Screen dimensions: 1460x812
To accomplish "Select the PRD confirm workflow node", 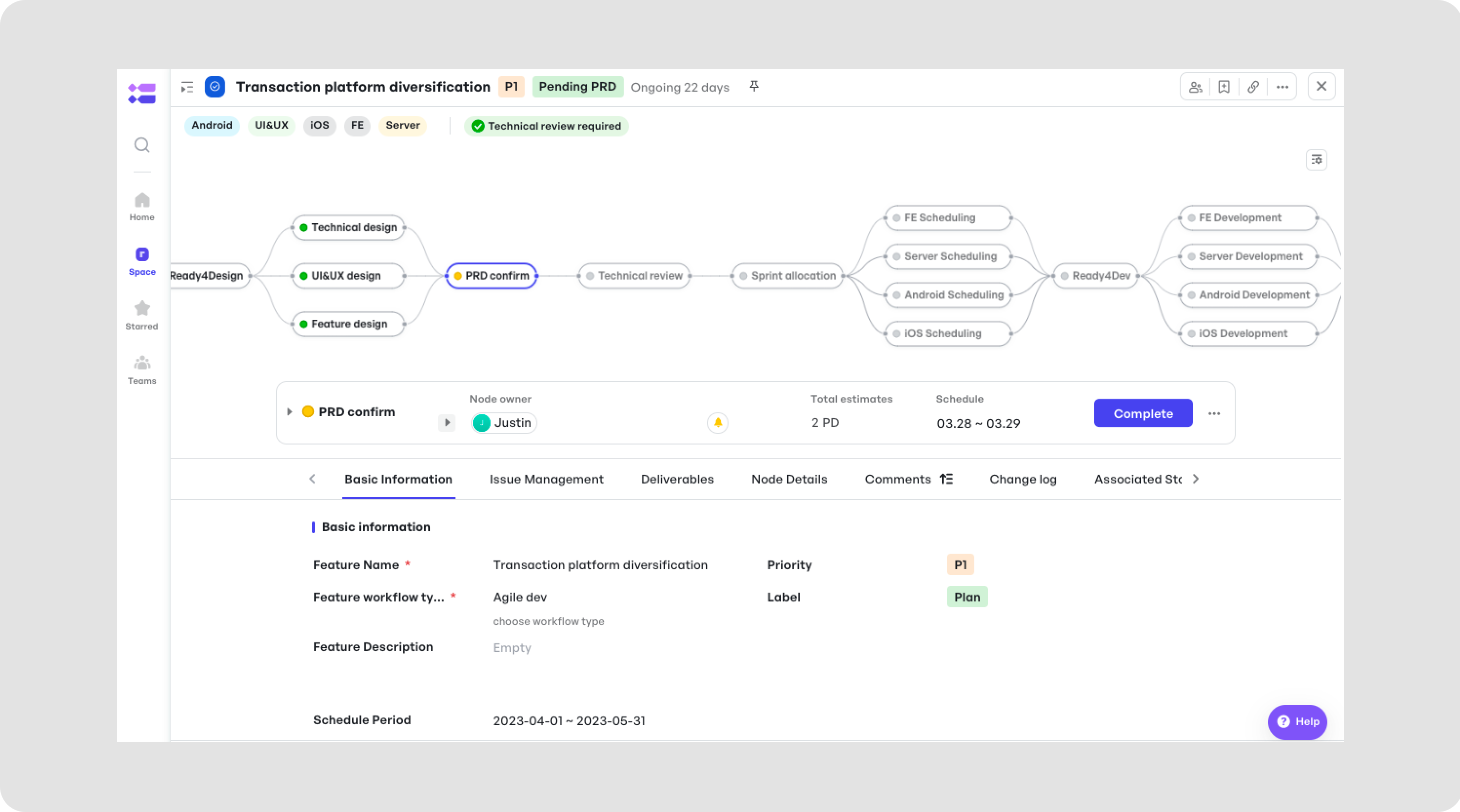I will click(x=492, y=276).
